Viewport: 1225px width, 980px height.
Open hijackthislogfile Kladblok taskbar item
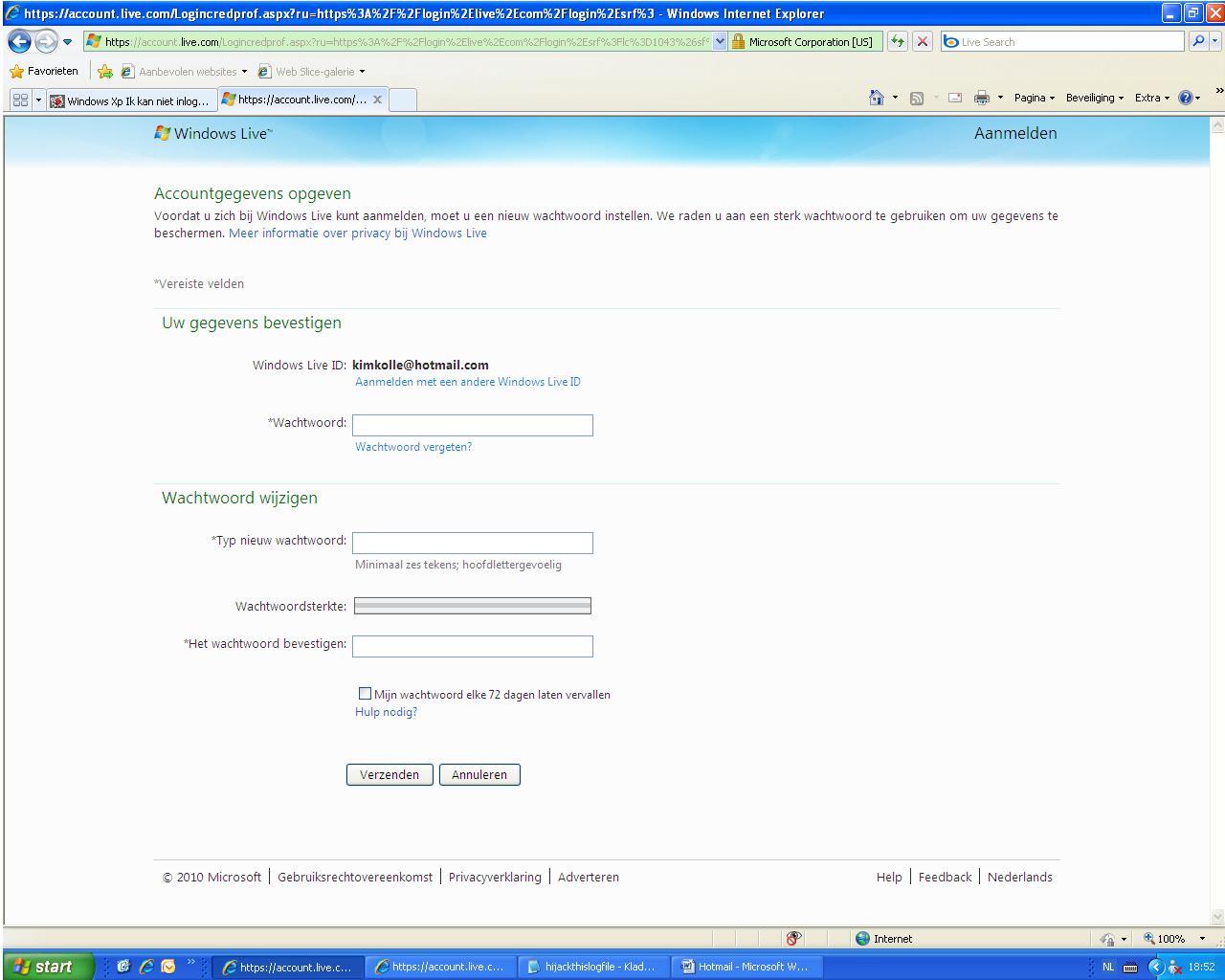pos(593,967)
